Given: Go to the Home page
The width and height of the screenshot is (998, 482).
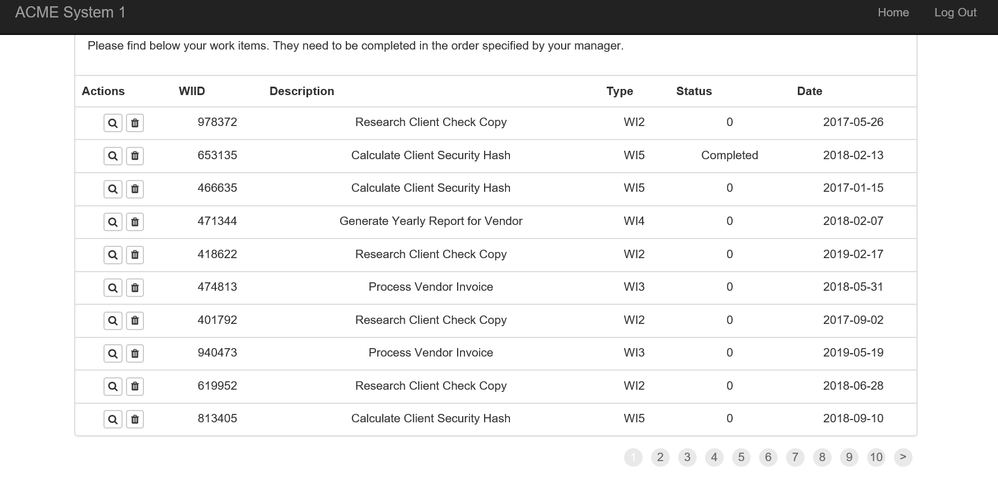Looking at the screenshot, I should point(893,13).
